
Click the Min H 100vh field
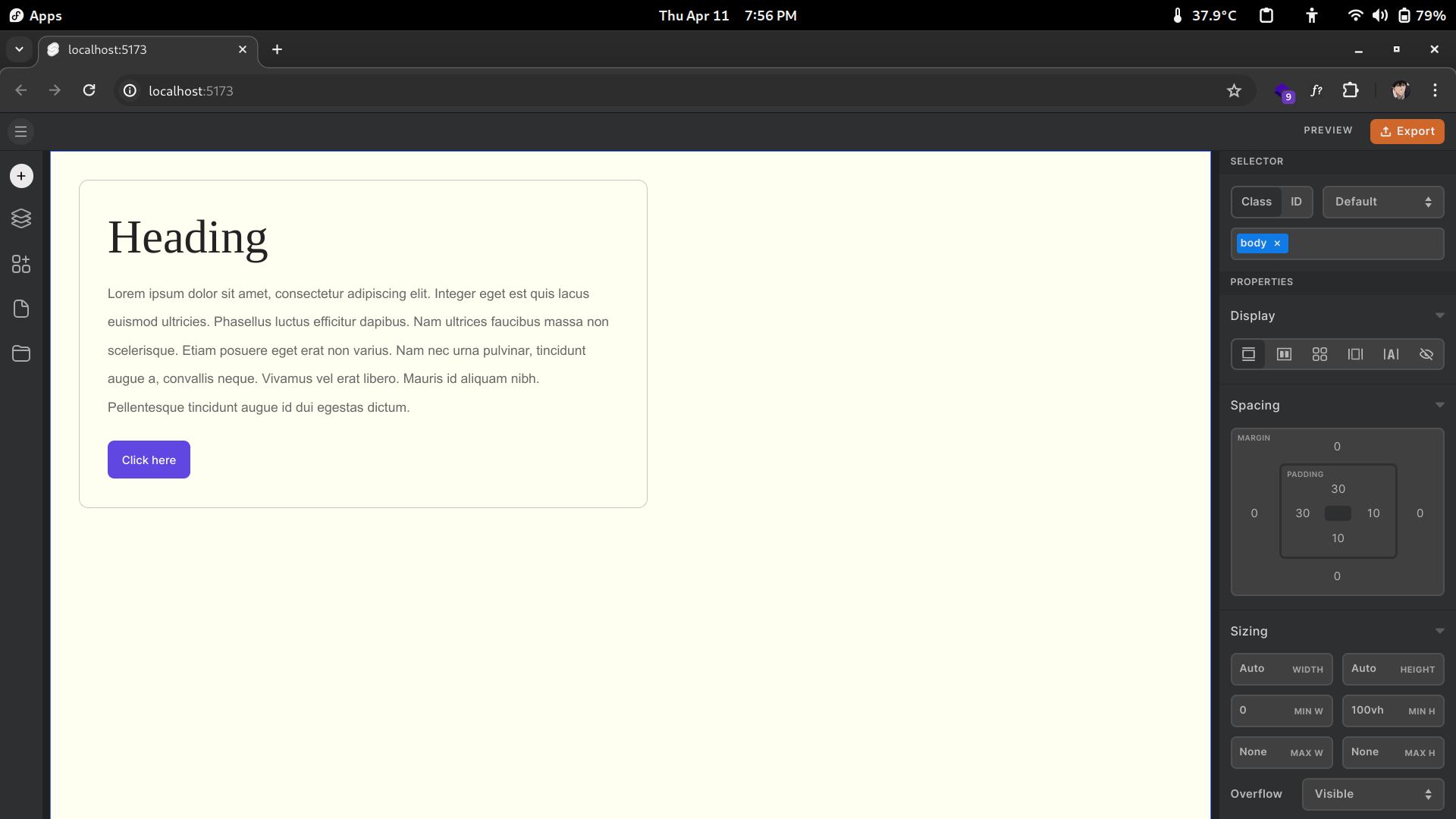(1392, 711)
